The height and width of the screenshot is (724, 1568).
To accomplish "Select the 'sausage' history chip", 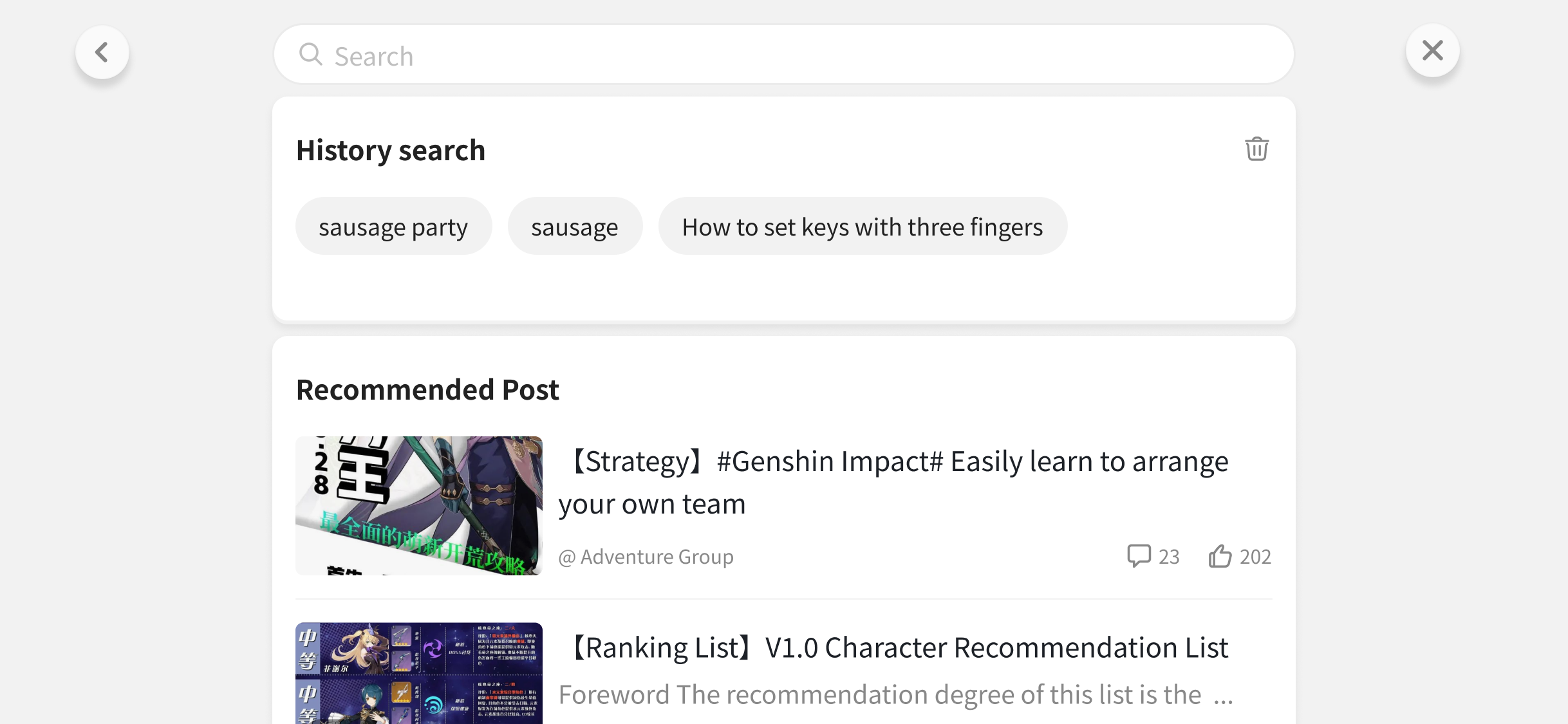I will pos(575,227).
